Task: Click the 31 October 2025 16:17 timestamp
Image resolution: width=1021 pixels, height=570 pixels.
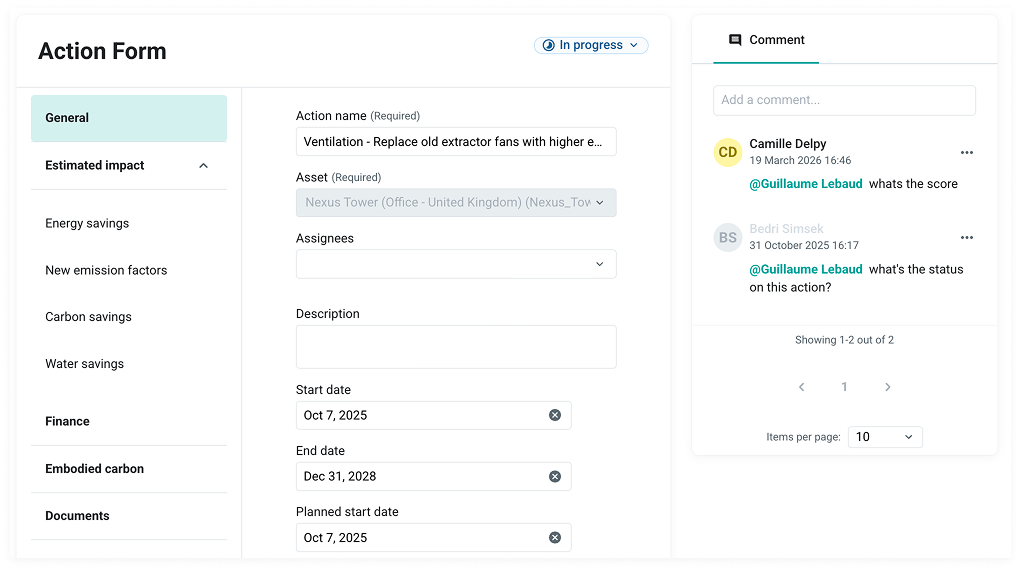Action: pos(804,246)
